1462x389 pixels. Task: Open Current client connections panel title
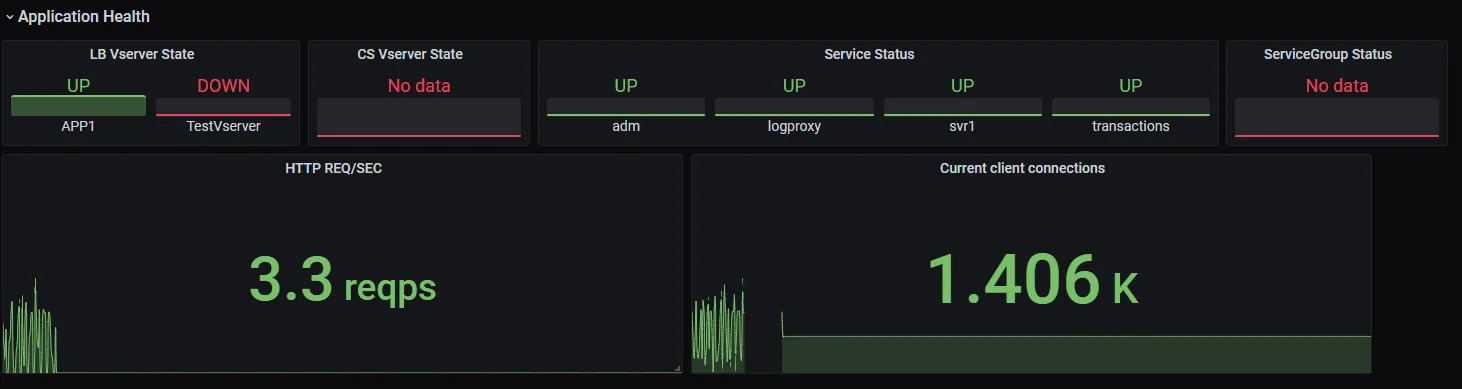1022,168
